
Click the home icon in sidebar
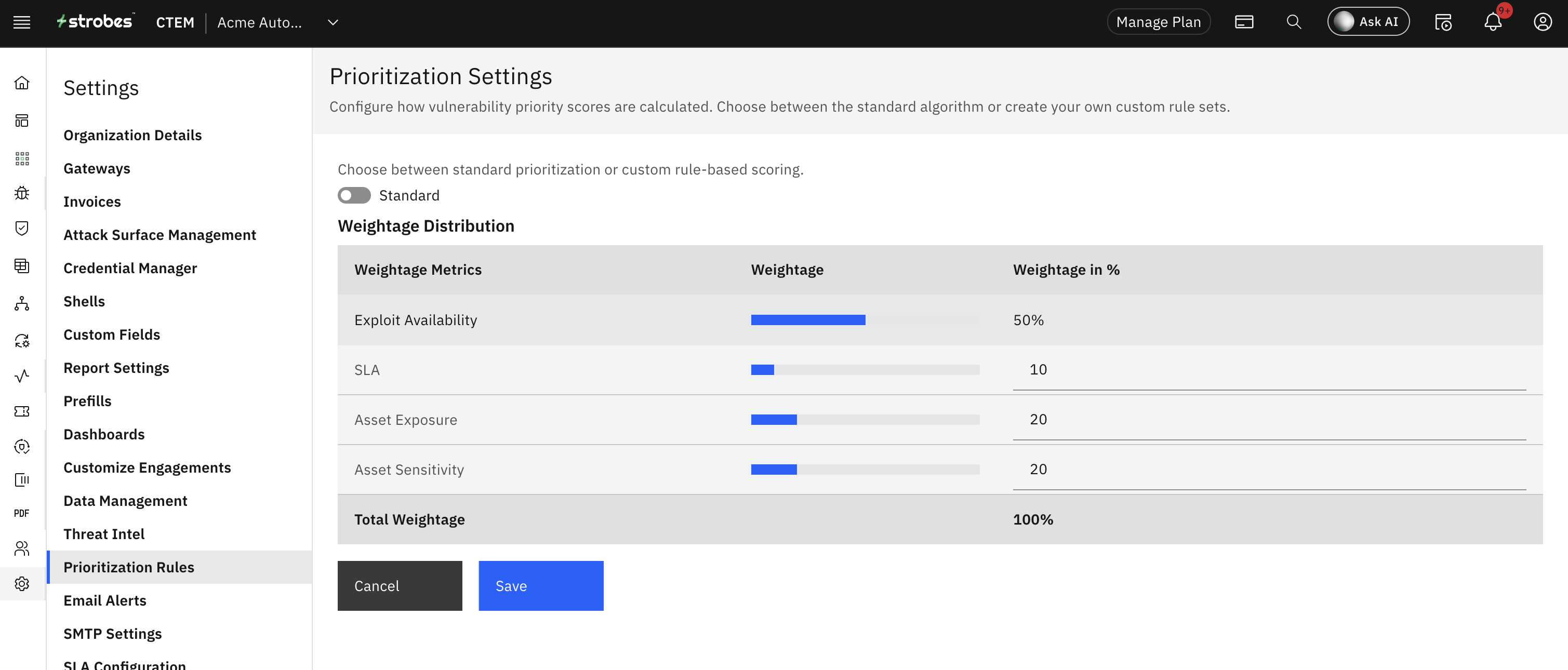[x=22, y=83]
